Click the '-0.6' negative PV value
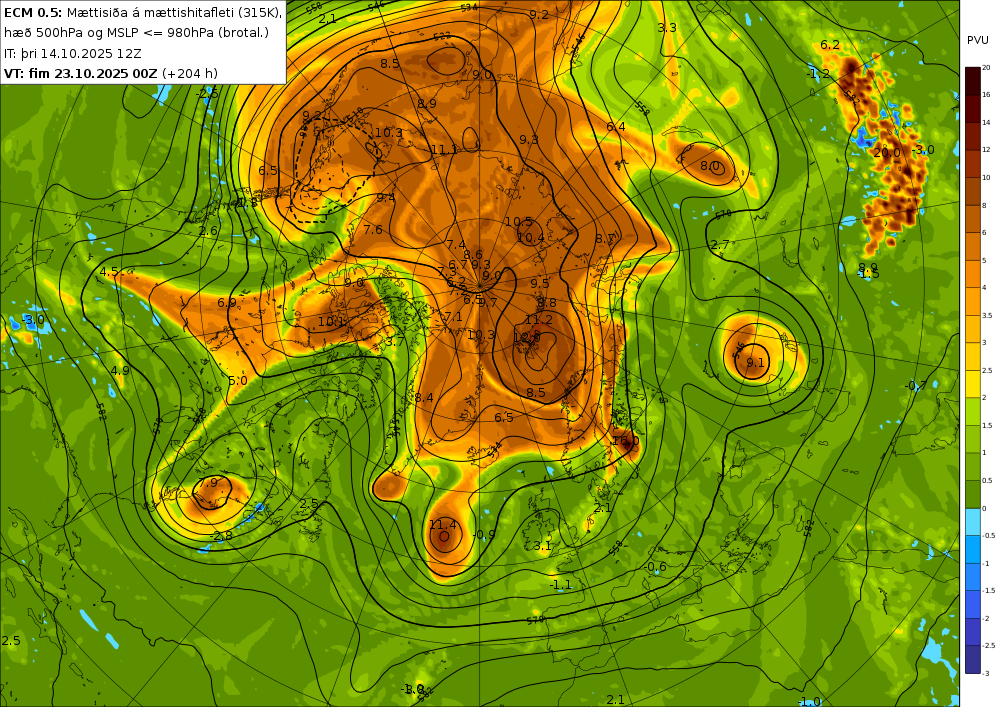Screen dimensions: 1000x707 click(655, 567)
